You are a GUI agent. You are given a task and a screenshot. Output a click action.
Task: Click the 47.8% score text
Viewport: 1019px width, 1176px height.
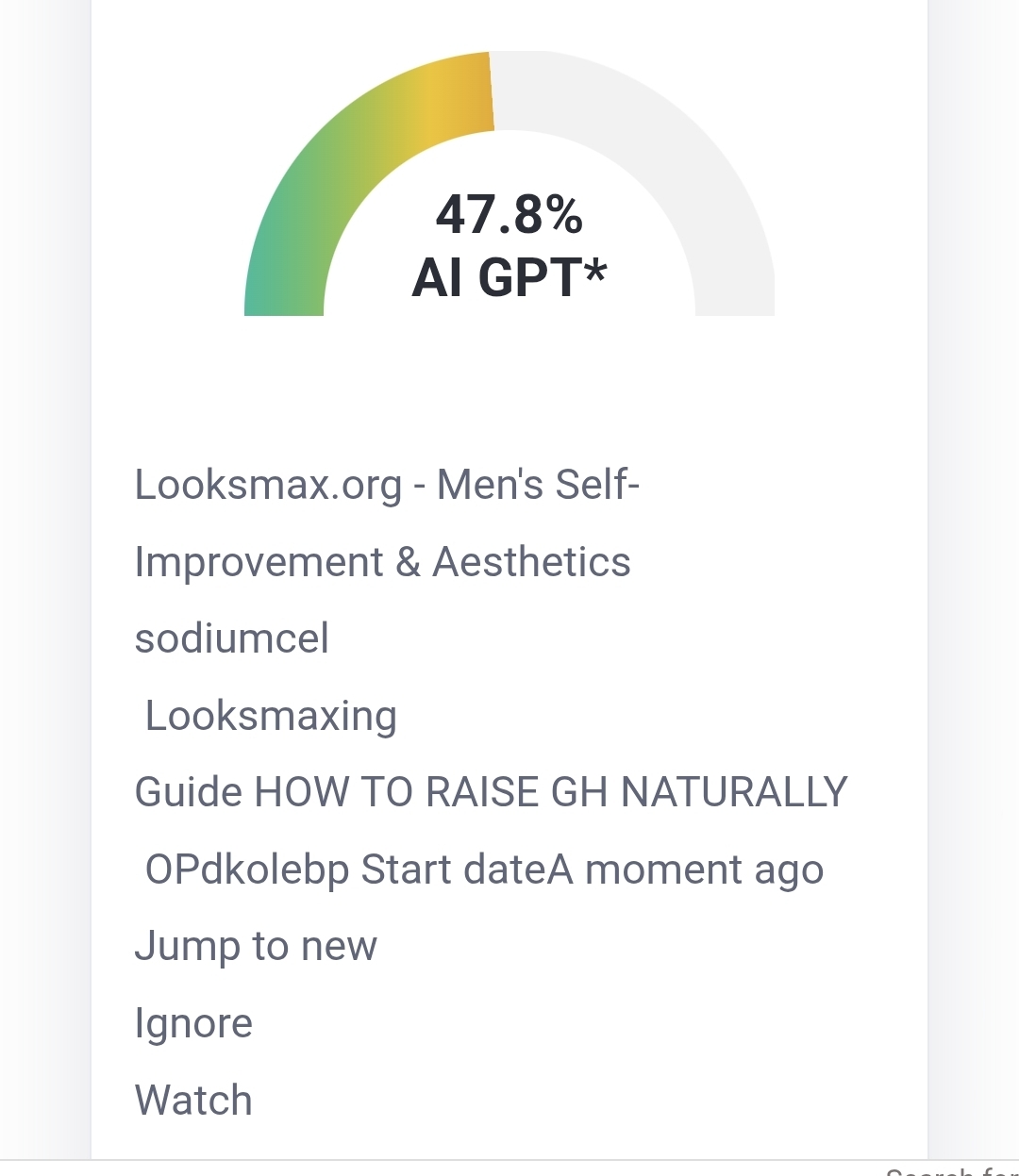509,214
